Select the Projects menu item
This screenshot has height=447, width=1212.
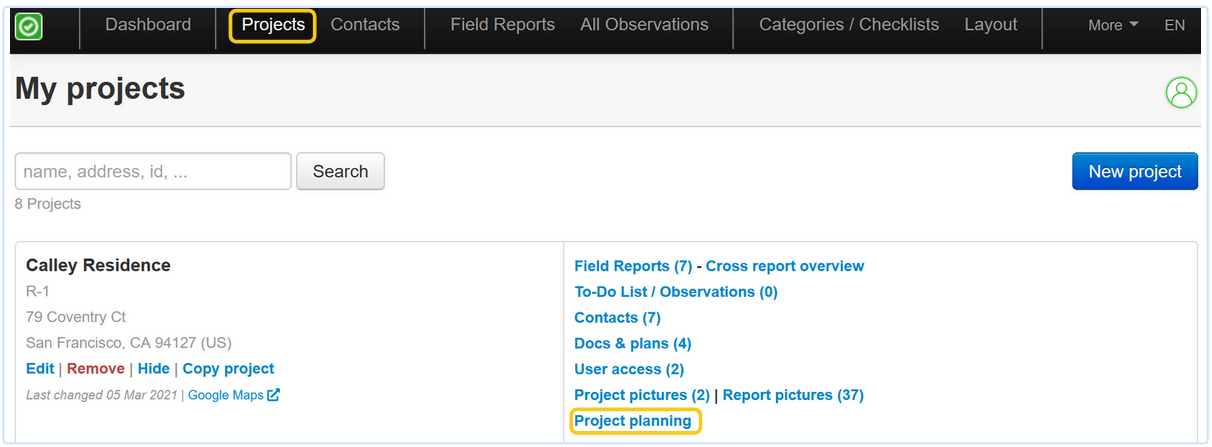273,25
